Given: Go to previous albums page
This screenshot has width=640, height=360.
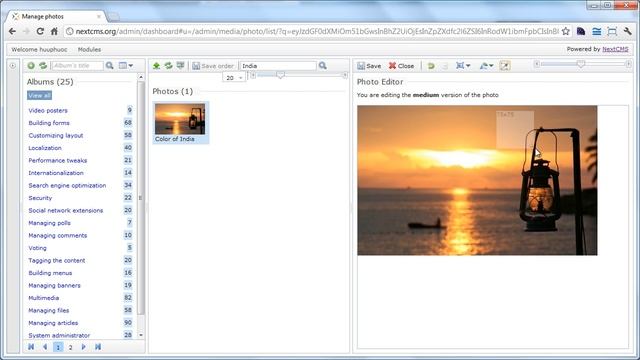Looking at the screenshot, I should click(x=45, y=347).
